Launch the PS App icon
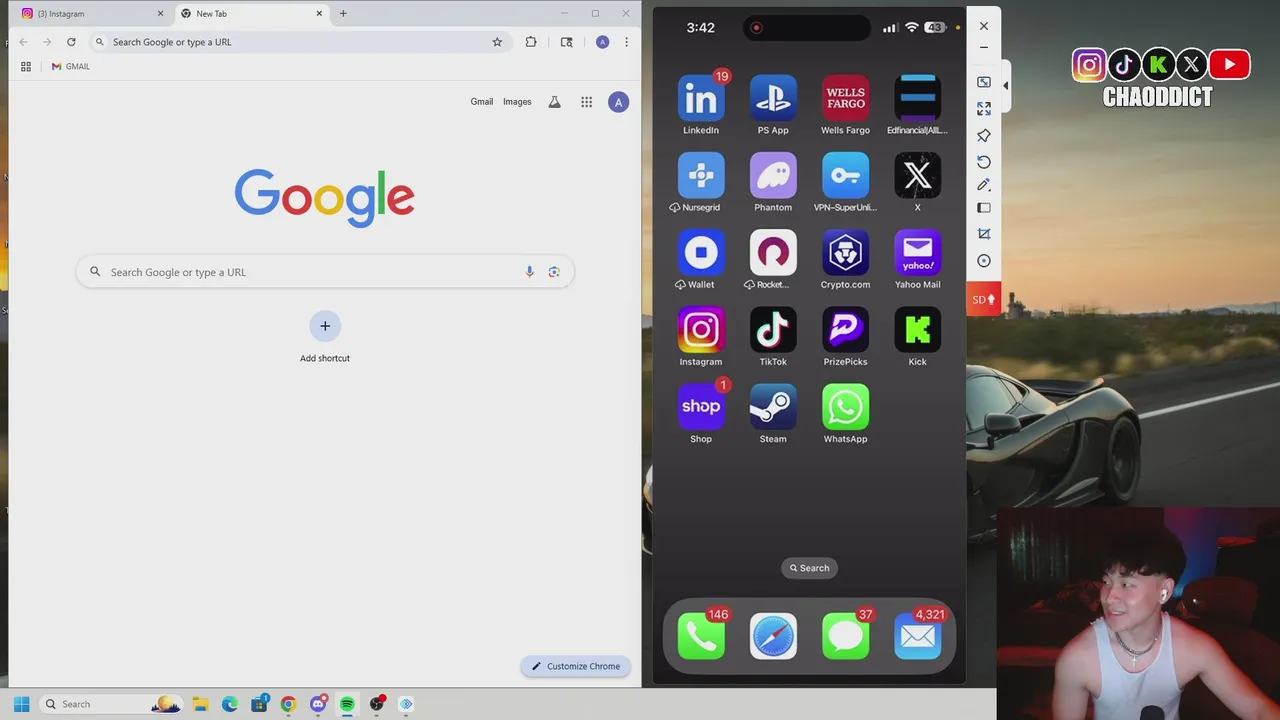This screenshot has height=720, width=1280. pos(773,99)
